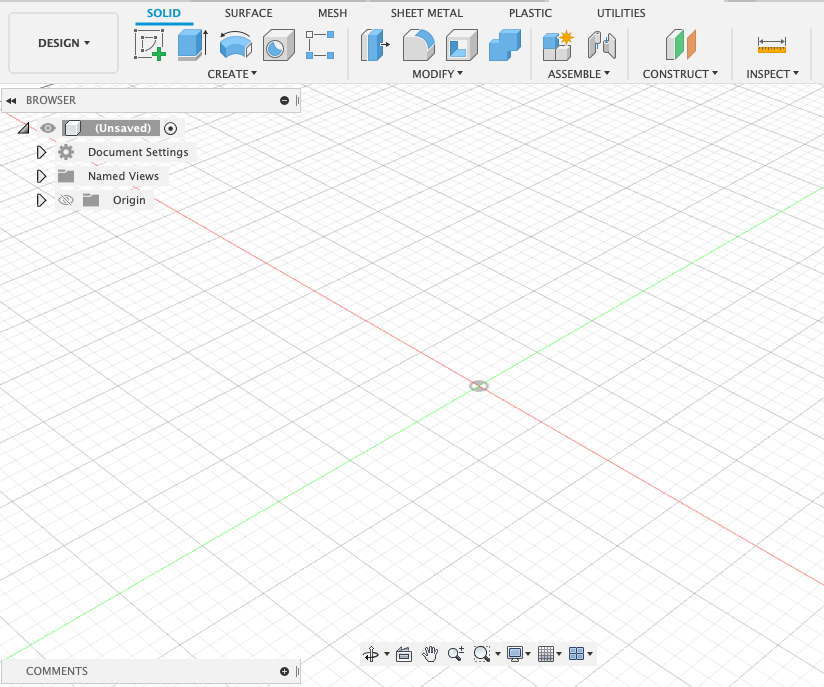Click the Origin folder icon

[91, 200]
